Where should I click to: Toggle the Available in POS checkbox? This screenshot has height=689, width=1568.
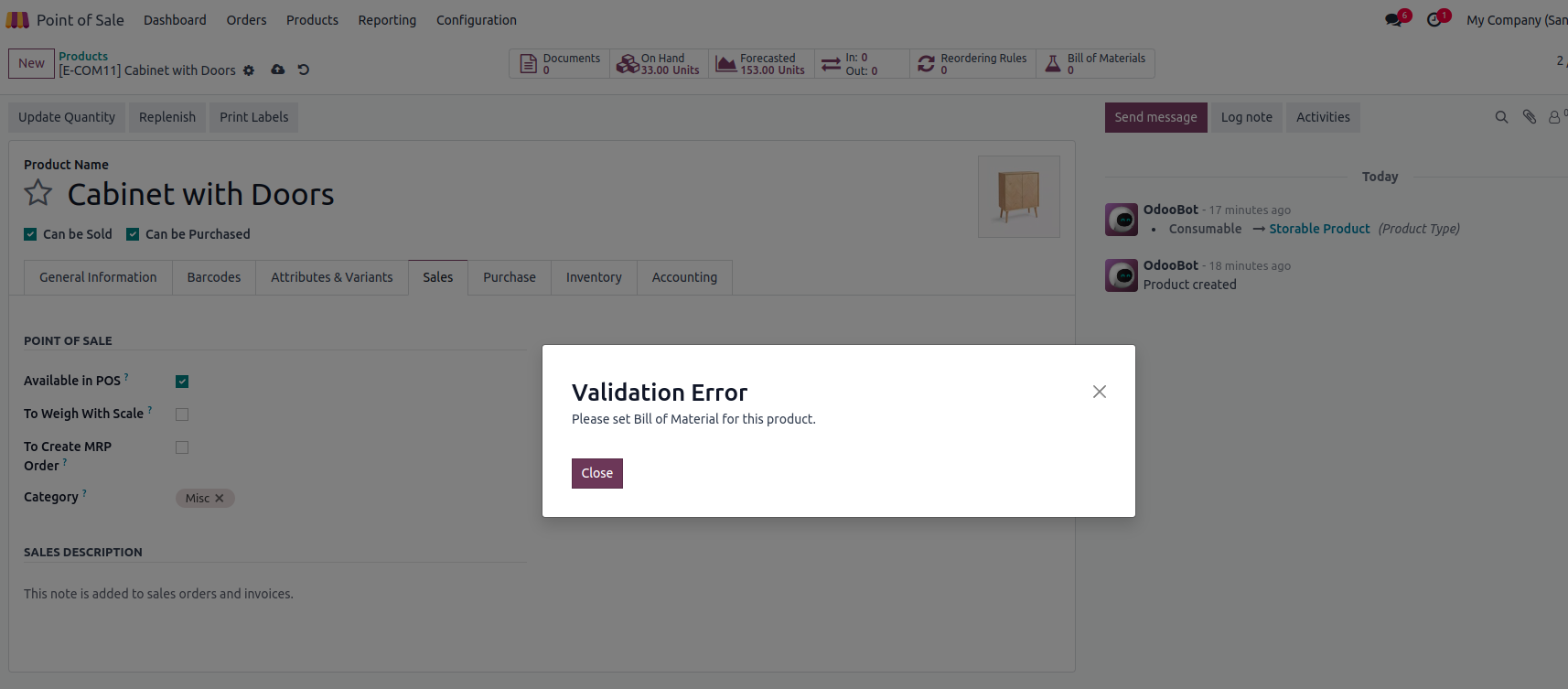tap(182, 382)
